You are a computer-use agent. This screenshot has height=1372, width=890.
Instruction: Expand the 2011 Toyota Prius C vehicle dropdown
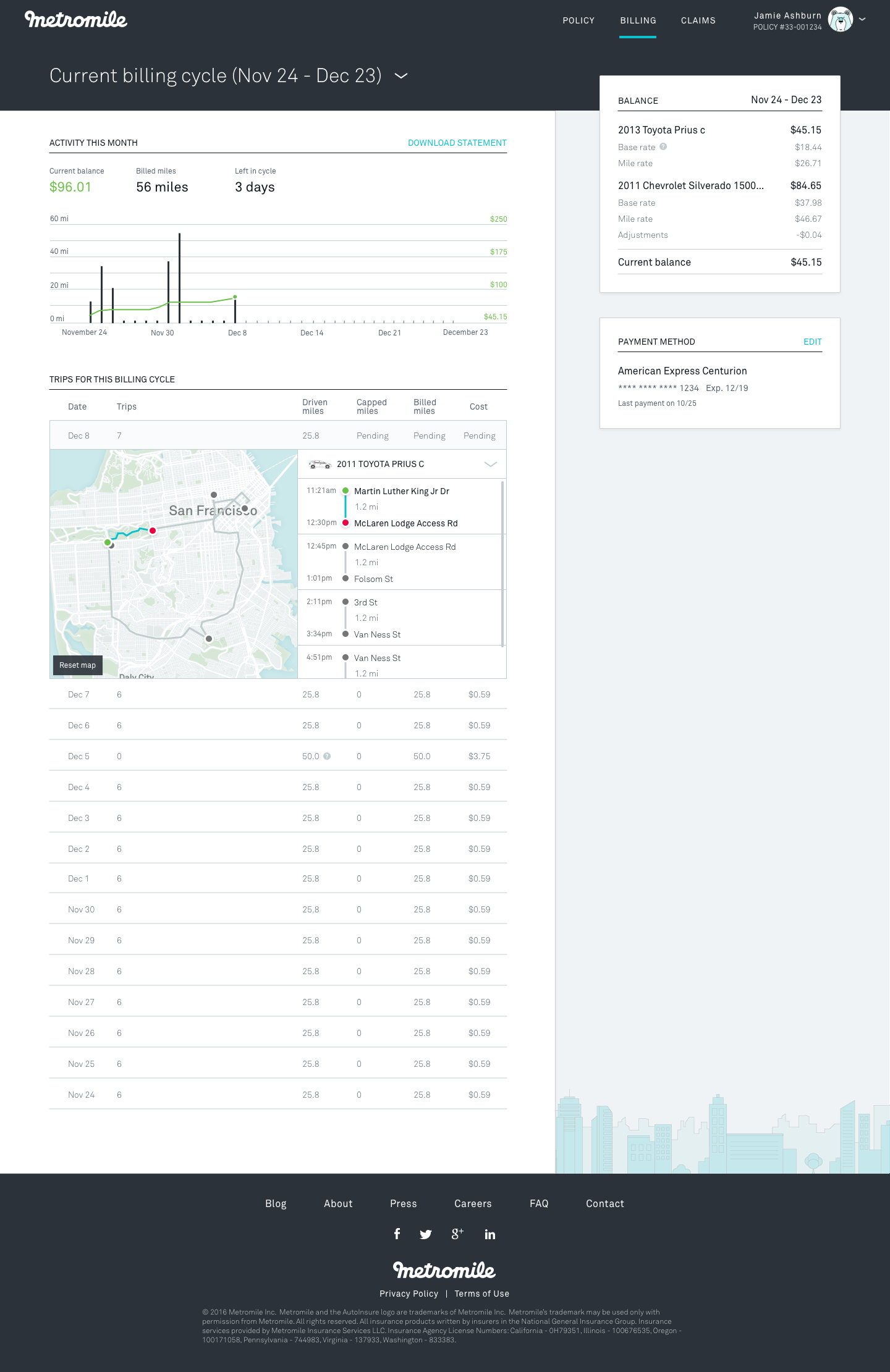pos(491,465)
